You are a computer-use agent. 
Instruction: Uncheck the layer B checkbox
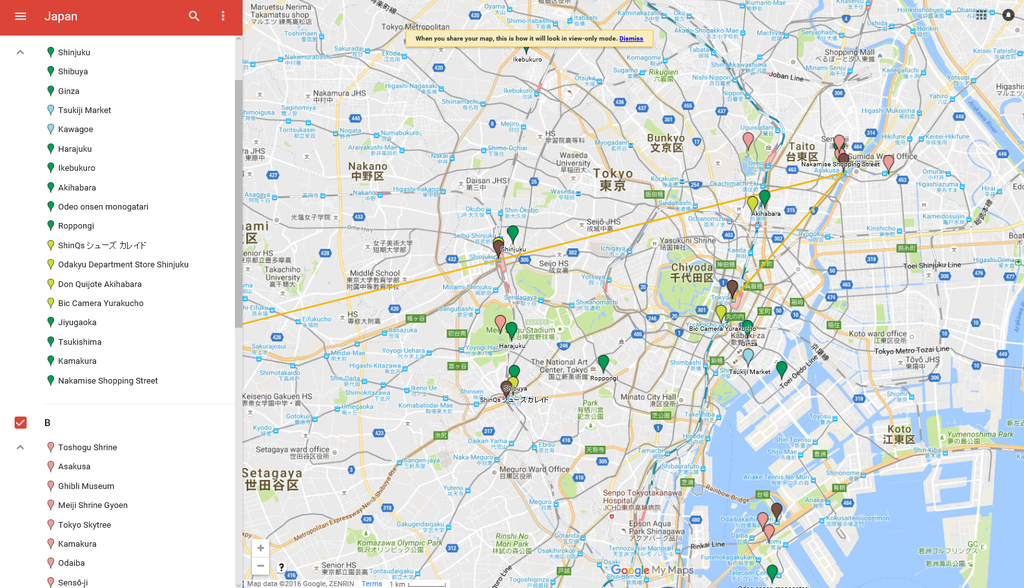pos(20,423)
